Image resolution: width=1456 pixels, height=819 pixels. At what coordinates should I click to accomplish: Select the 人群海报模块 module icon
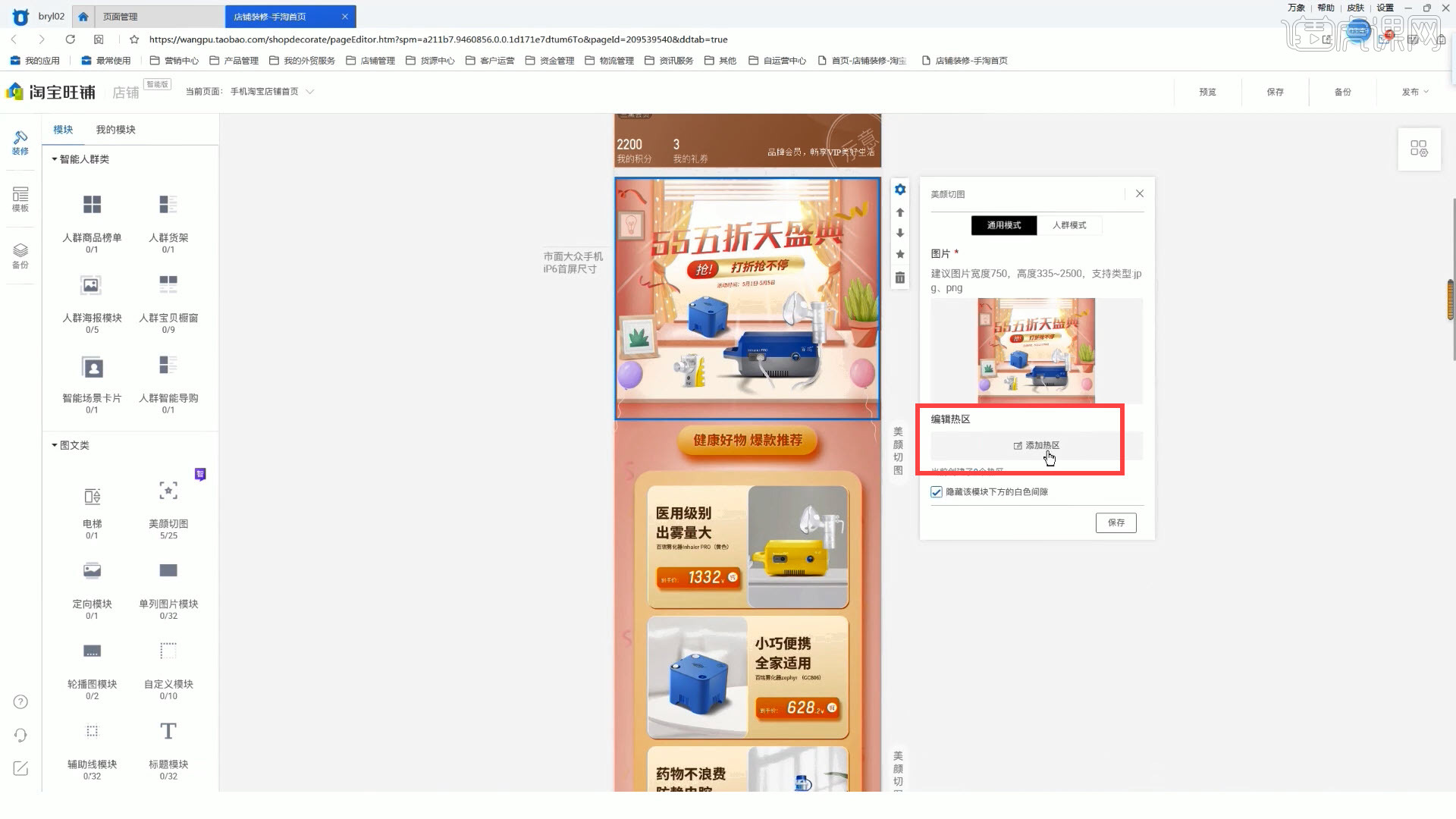(x=92, y=285)
